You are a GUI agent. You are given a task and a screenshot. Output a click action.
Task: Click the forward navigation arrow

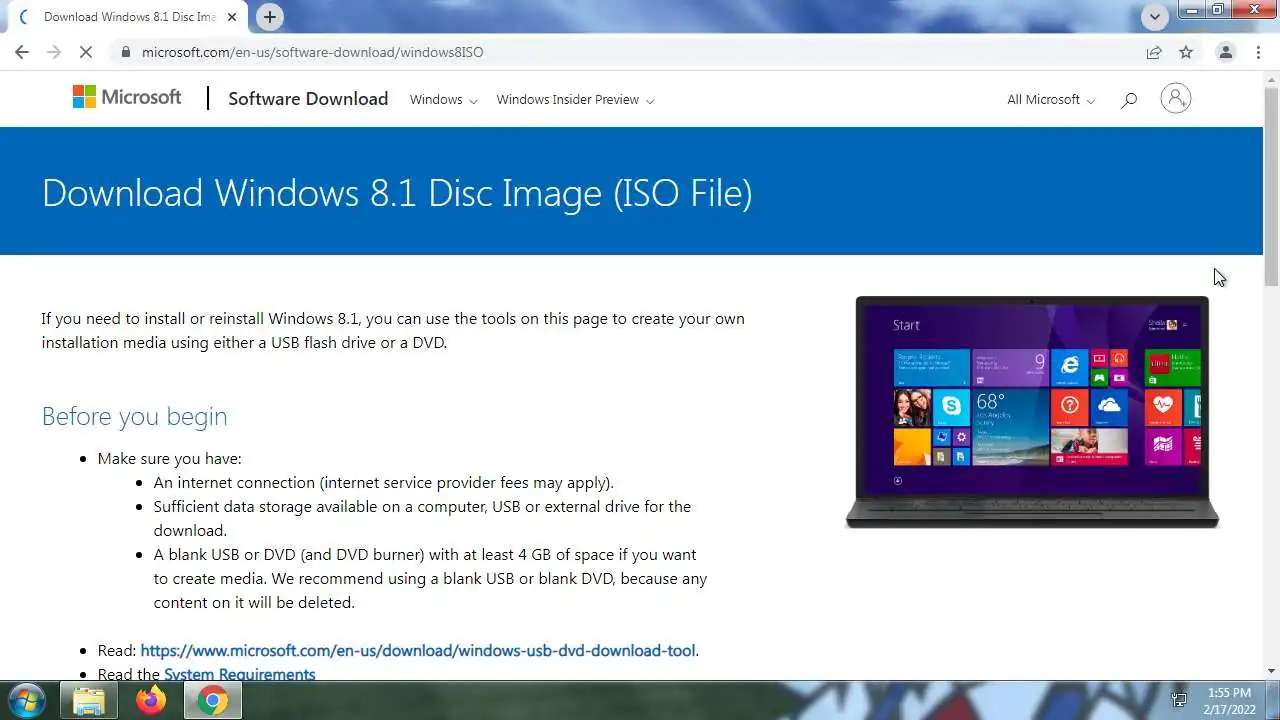coord(54,52)
